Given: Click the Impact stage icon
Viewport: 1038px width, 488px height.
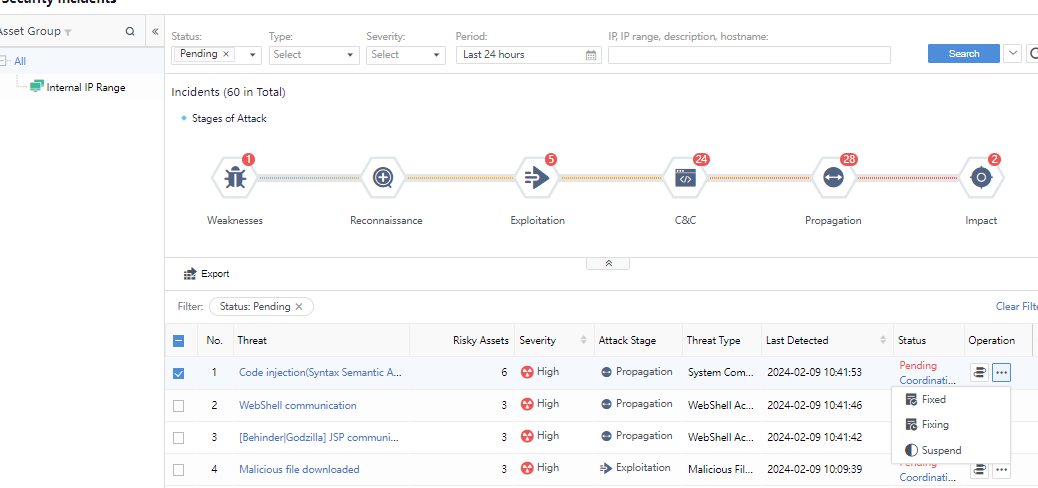Looking at the screenshot, I should click(x=981, y=178).
